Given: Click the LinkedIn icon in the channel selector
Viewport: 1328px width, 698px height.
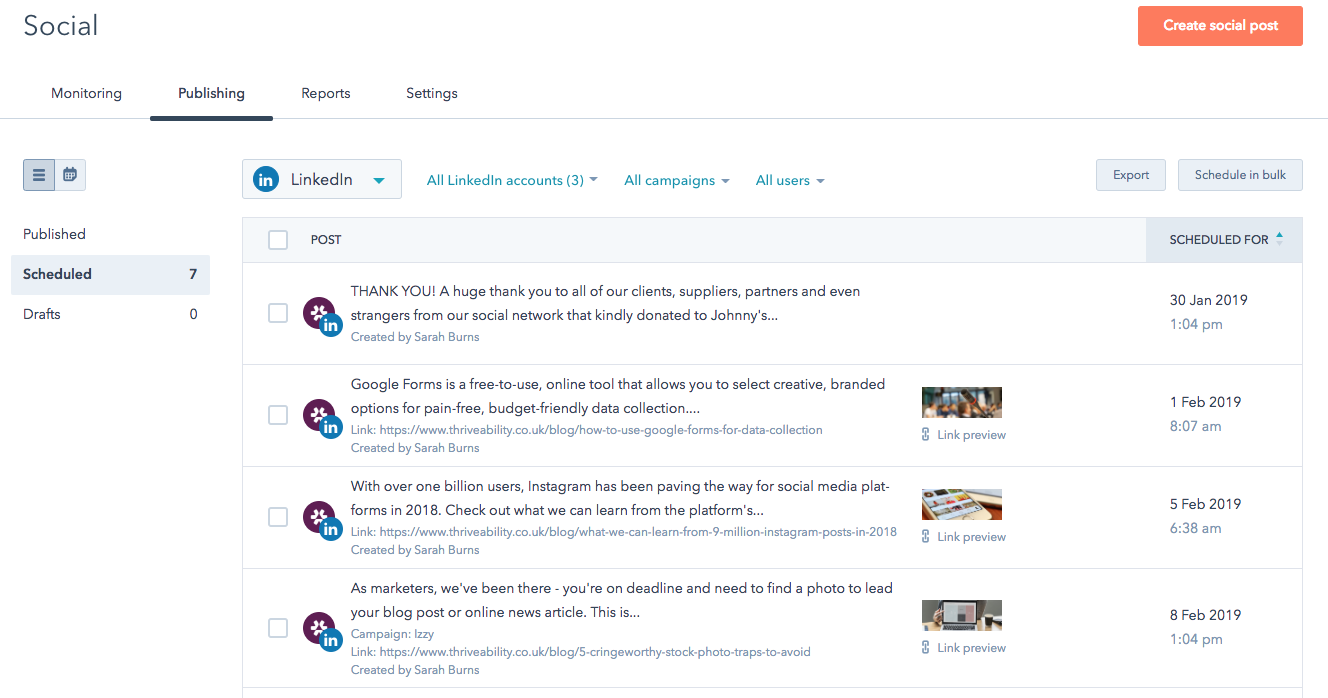Looking at the screenshot, I should 265,179.
